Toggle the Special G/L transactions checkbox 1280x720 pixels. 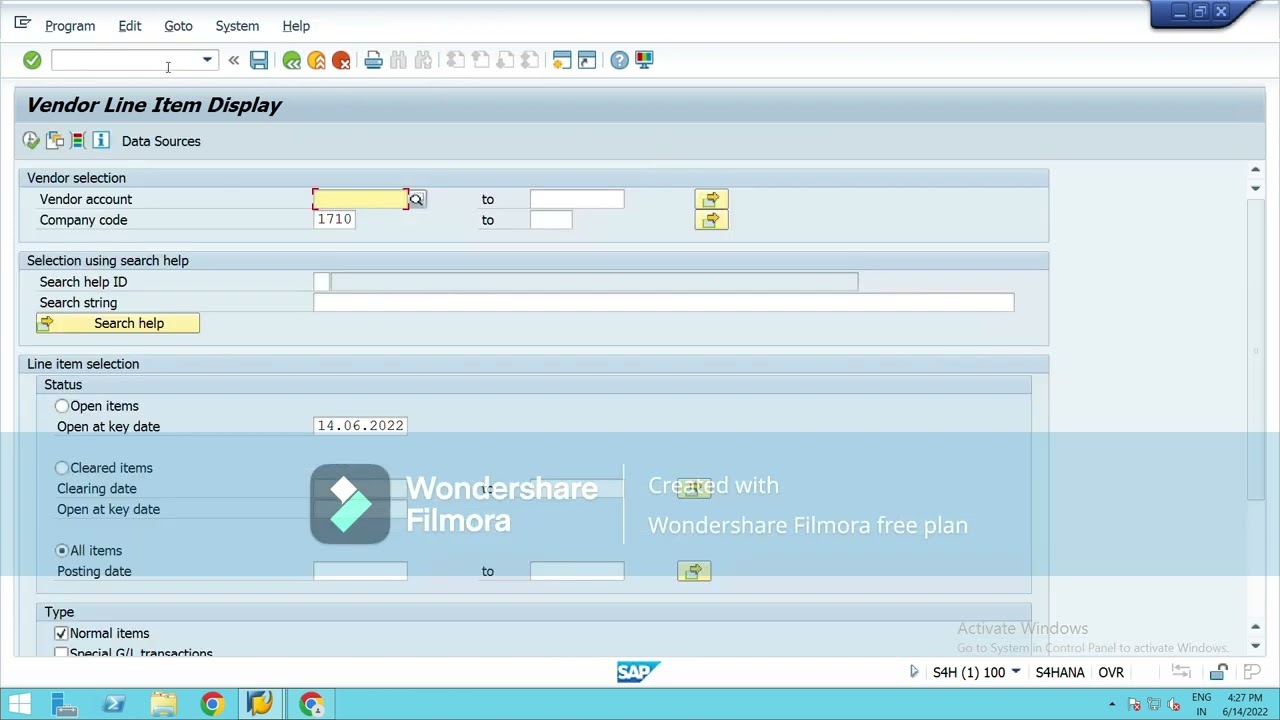(61, 653)
